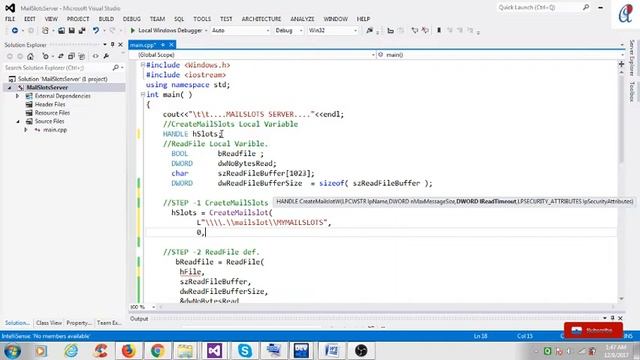Open Dev-C++ from the taskbar
640x360 pixels.
tap(302, 350)
